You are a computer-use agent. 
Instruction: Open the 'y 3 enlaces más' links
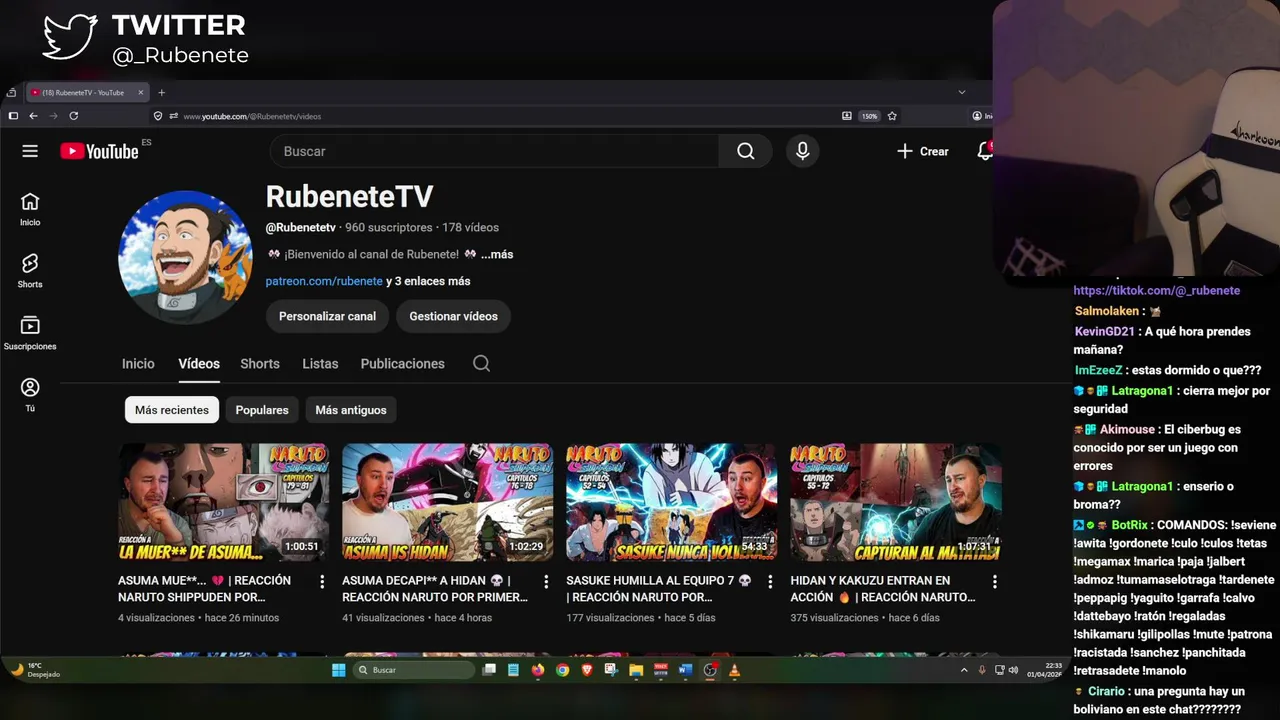[x=428, y=282]
